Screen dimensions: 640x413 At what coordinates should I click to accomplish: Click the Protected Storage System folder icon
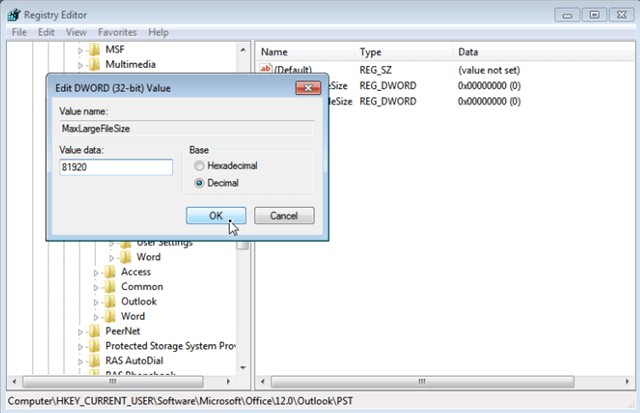click(x=94, y=346)
